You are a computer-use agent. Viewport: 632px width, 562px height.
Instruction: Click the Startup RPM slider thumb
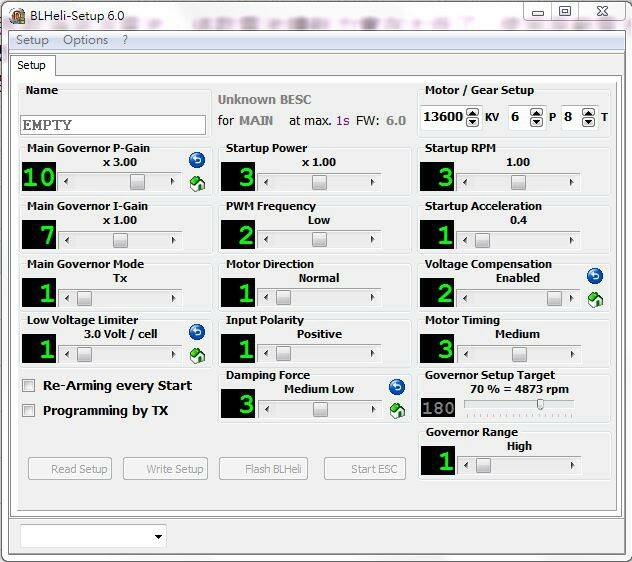(518, 182)
